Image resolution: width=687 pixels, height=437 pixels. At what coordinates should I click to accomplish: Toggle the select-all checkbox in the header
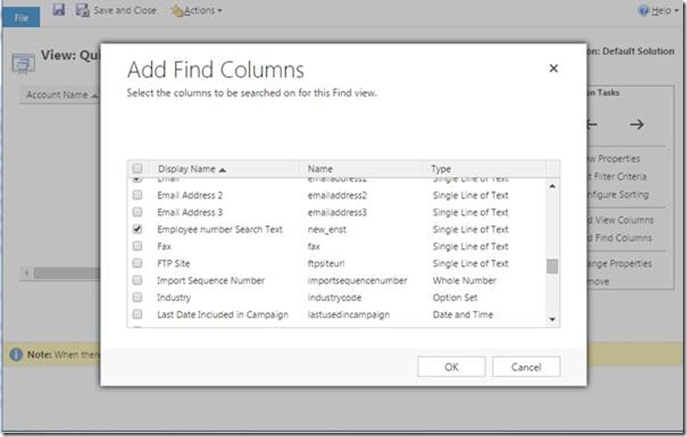pos(138,169)
